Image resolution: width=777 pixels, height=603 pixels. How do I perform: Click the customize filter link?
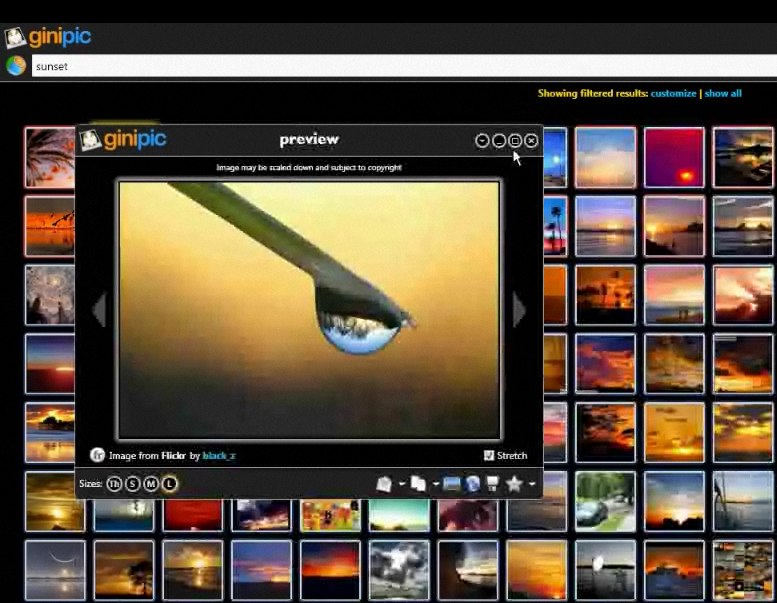click(x=673, y=93)
